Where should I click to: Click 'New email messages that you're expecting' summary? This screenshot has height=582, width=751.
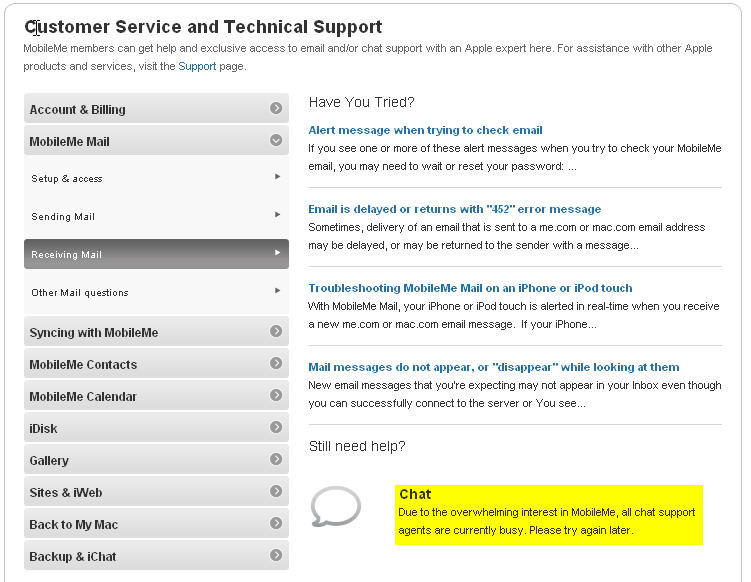pos(515,394)
